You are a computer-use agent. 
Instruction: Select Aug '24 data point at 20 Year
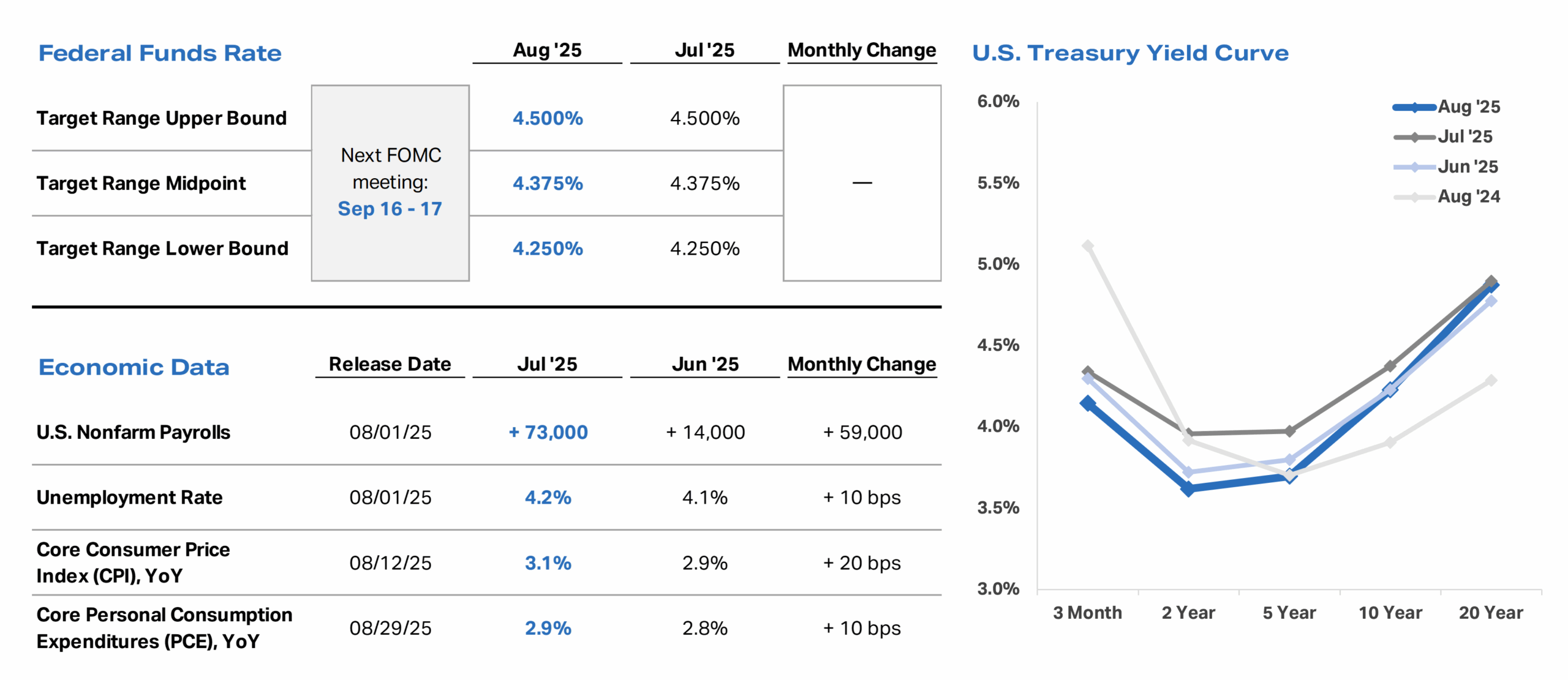1491,381
